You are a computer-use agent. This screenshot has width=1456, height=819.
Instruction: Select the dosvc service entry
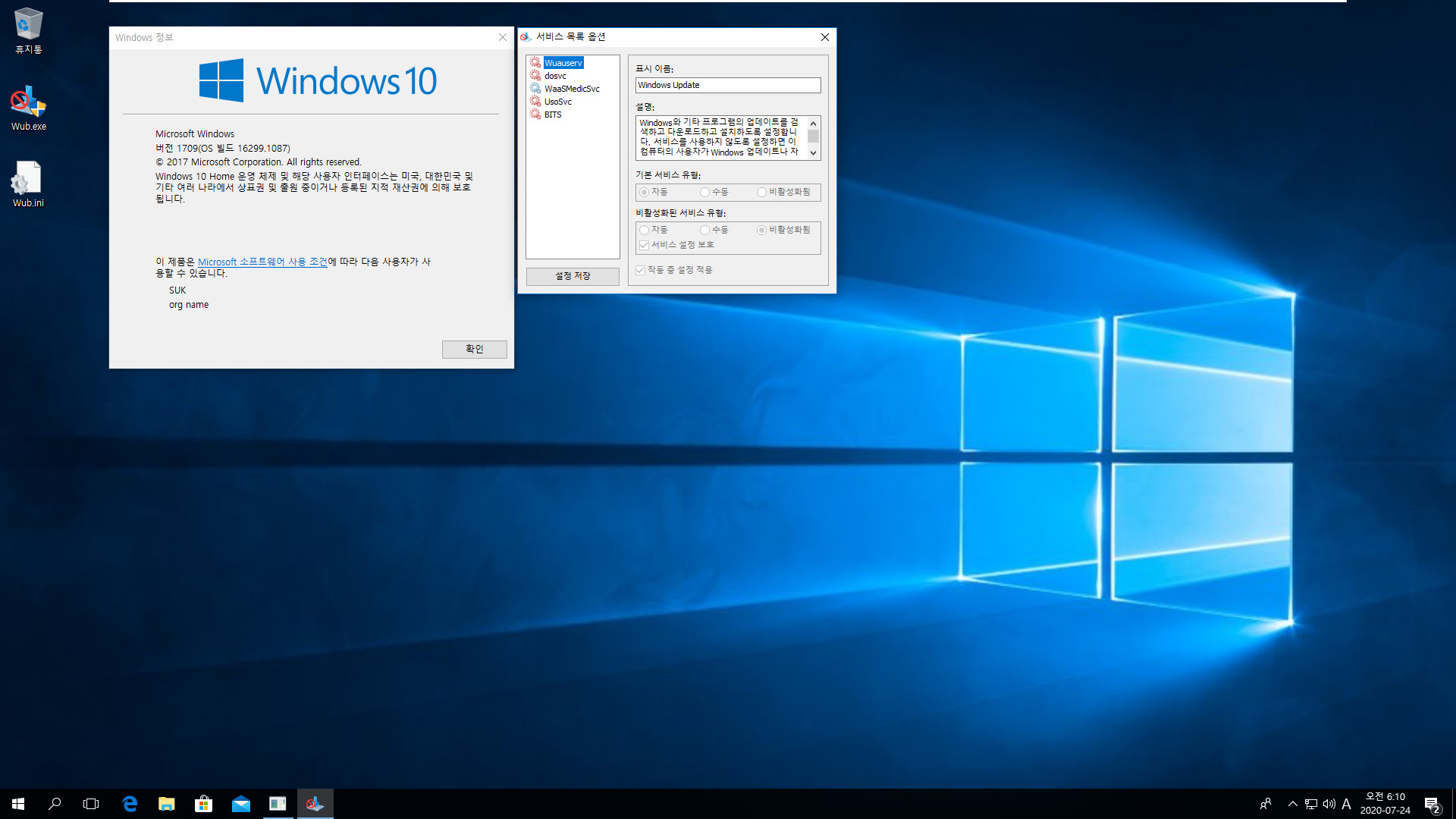(555, 76)
